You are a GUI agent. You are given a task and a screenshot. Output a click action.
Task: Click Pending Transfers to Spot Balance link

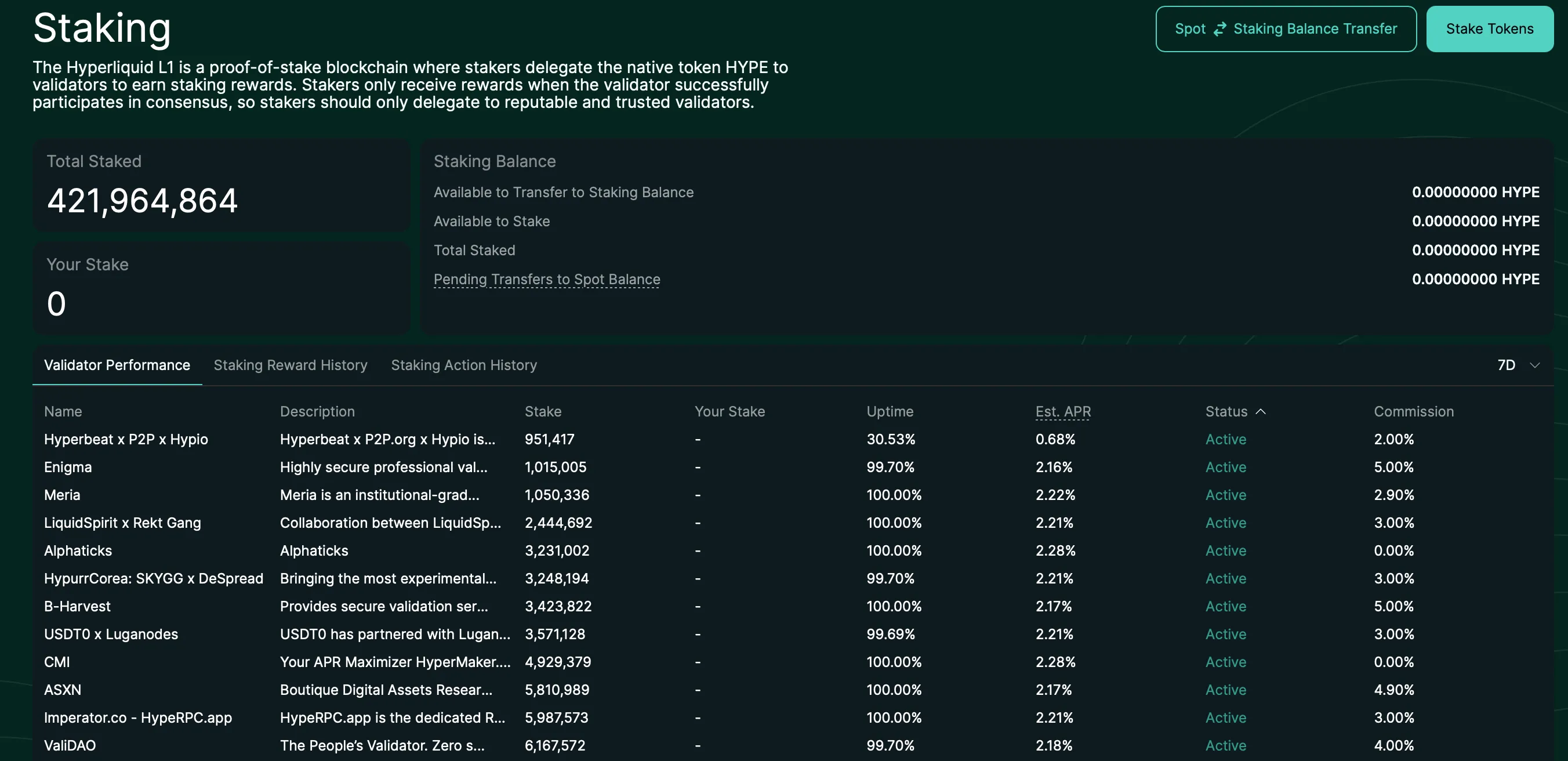tap(547, 280)
